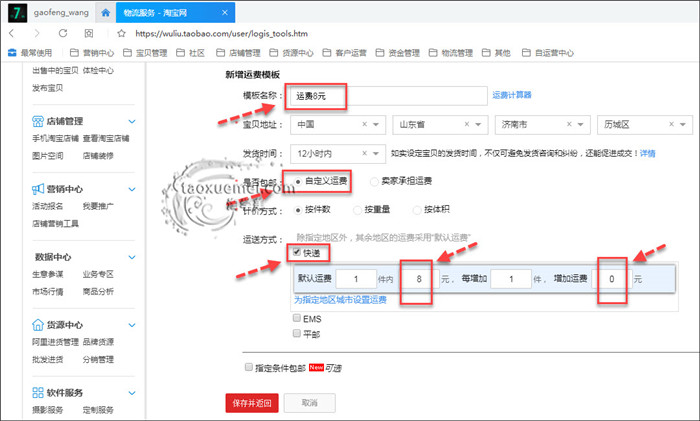Open 生意参谋 link

47,274
